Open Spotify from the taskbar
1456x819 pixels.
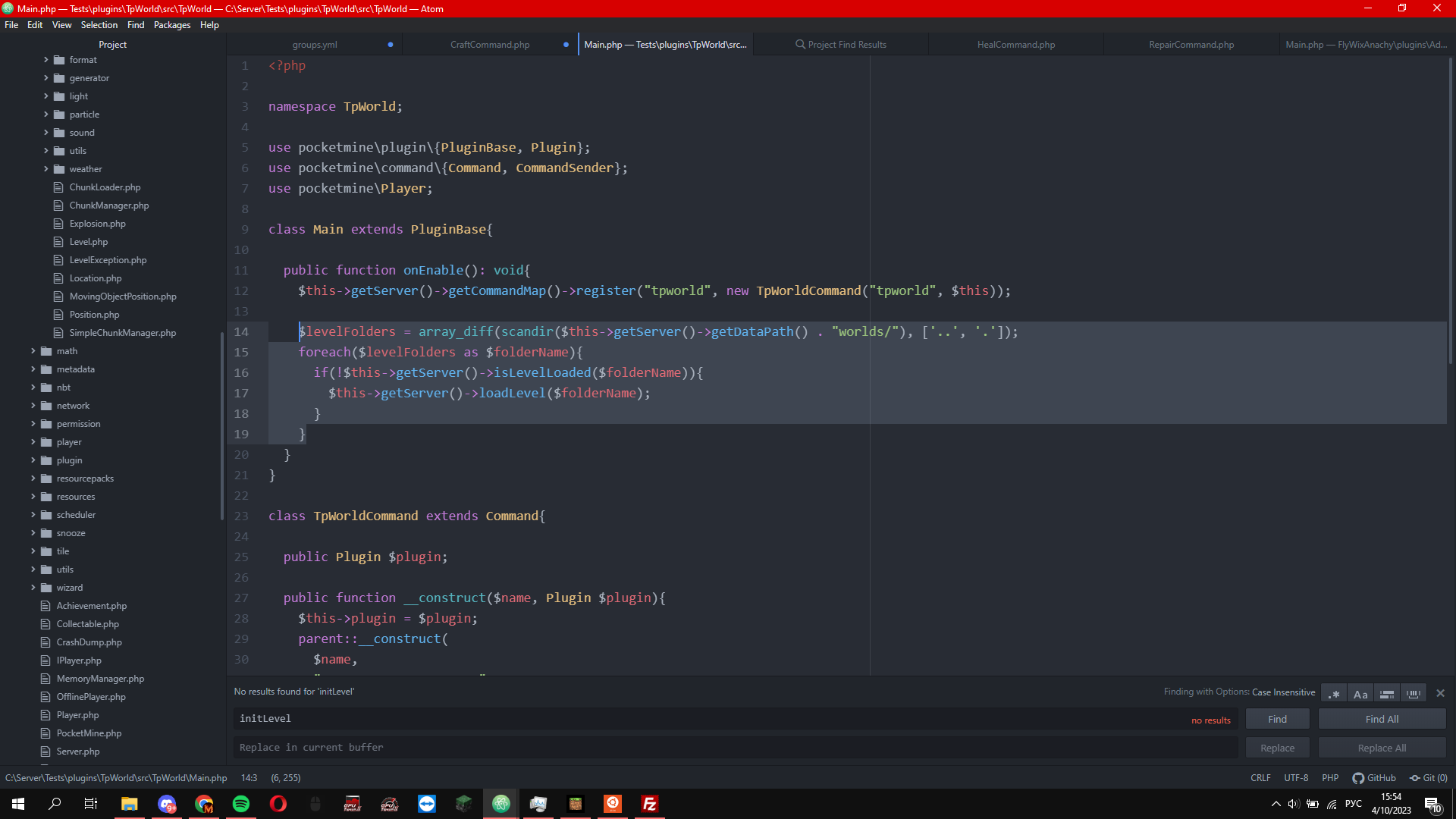[241, 804]
